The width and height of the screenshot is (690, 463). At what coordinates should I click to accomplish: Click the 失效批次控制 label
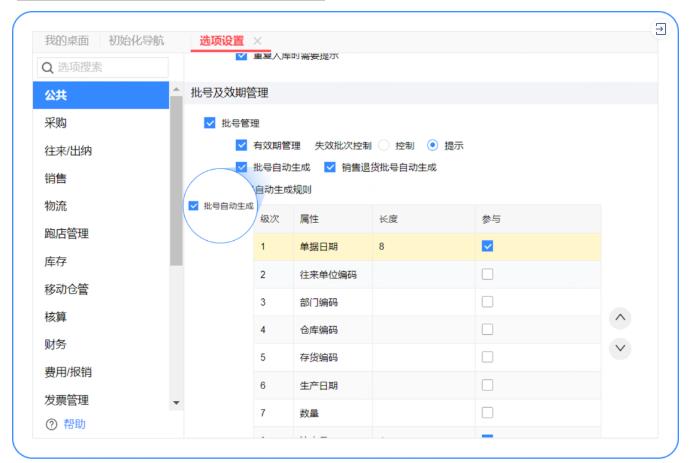tap(343, 145)
